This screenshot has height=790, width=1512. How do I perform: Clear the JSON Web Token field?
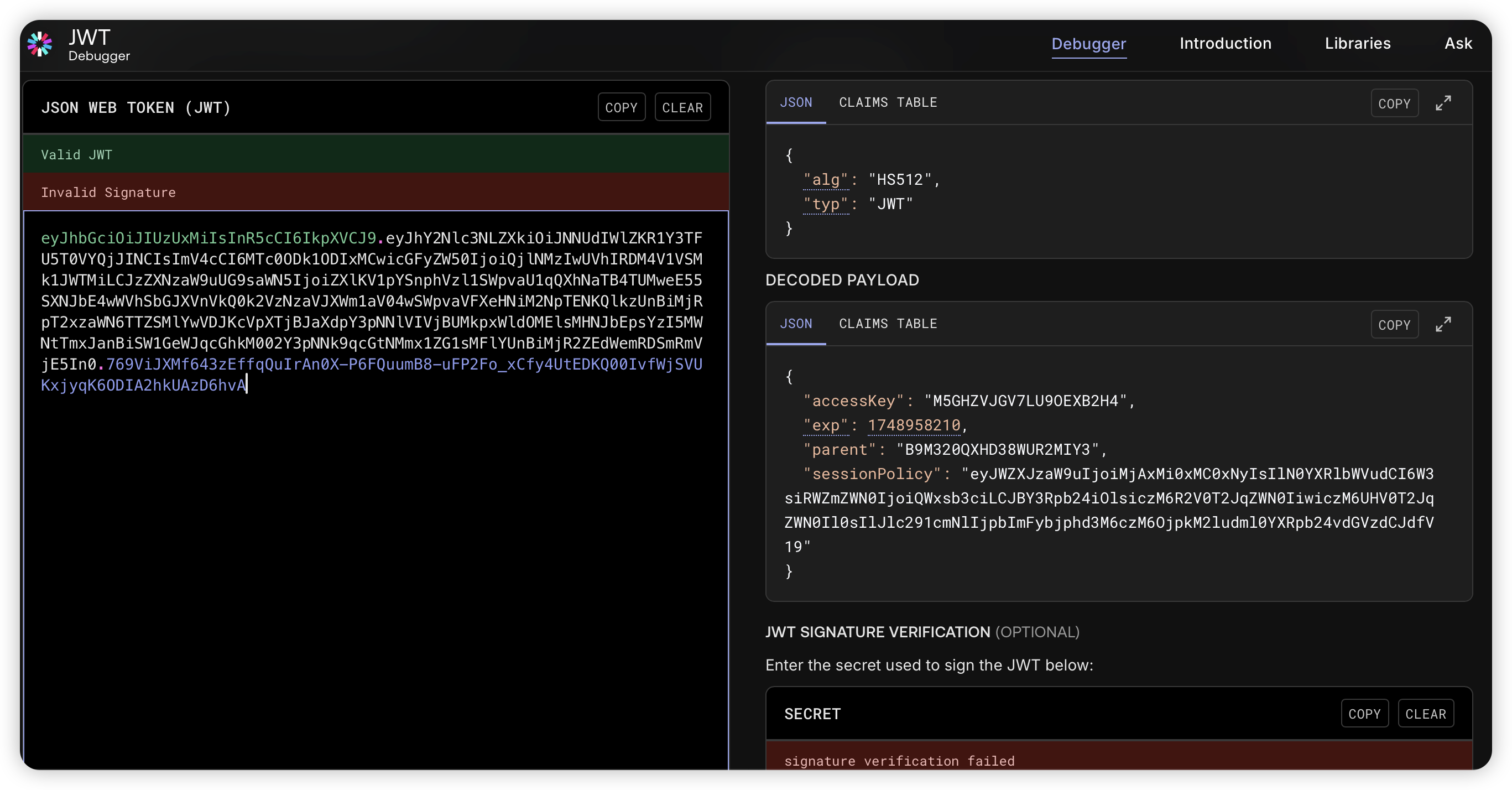point(682,107)
